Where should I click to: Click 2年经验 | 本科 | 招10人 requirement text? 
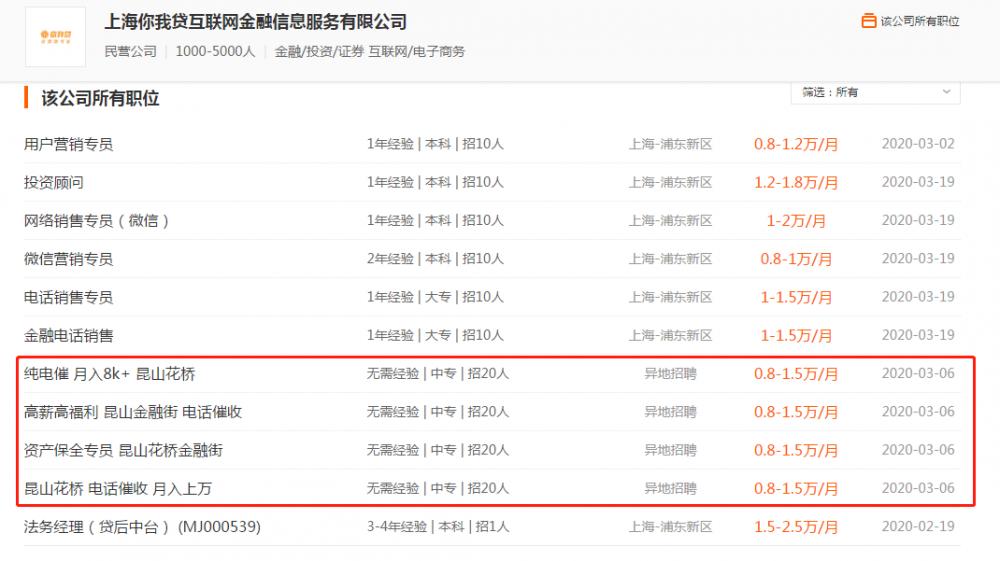point(435,259)
